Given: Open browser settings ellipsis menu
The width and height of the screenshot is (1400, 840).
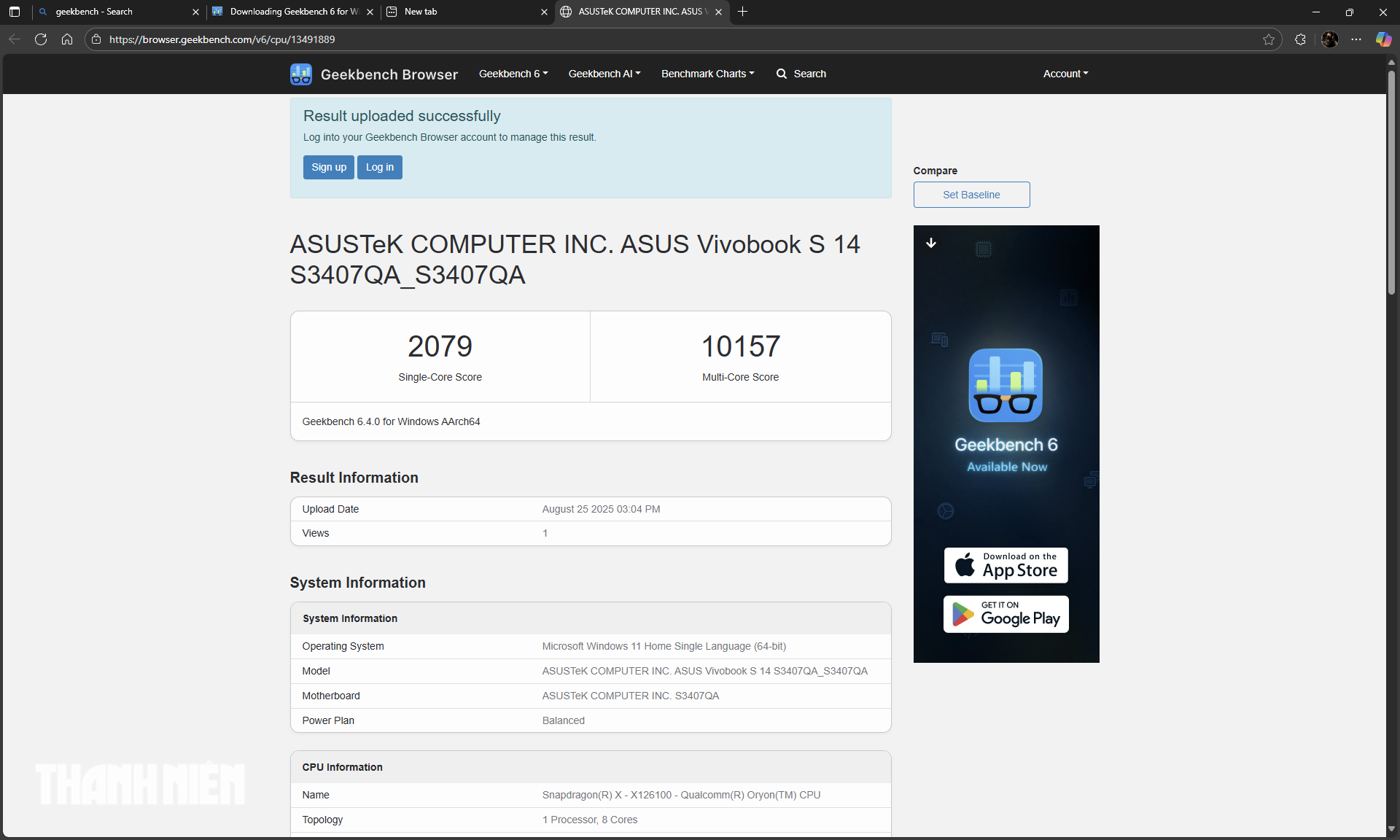Looking at the screenshot, I should click(1356, 39).
